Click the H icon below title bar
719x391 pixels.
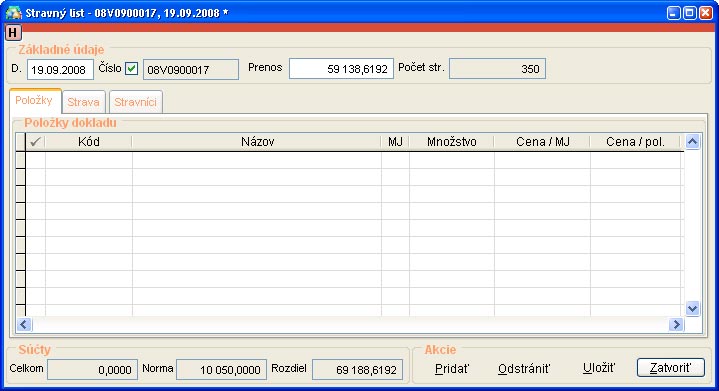click(x=13, y=33)
